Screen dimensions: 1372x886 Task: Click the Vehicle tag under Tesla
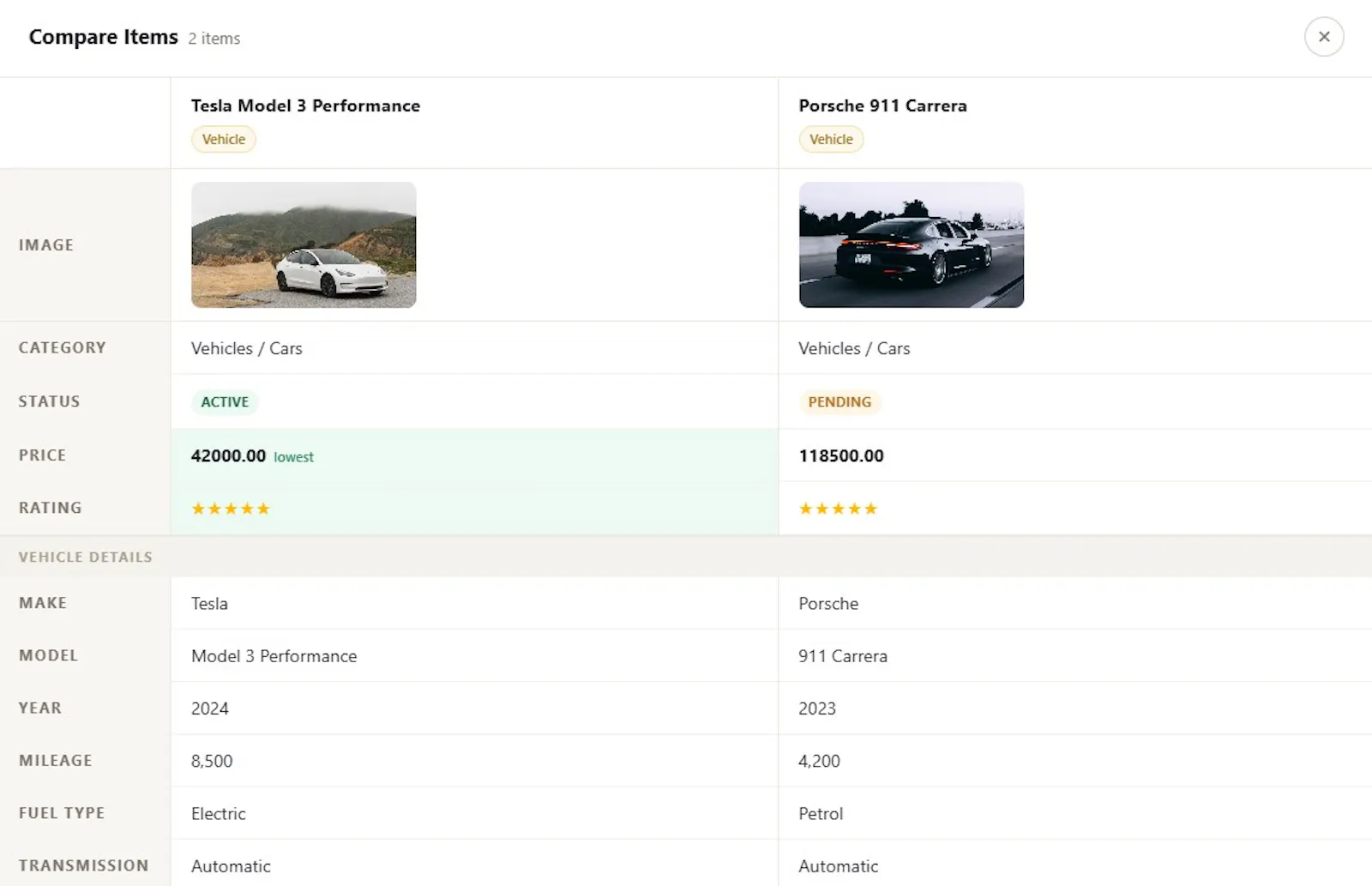click(224, 139)
